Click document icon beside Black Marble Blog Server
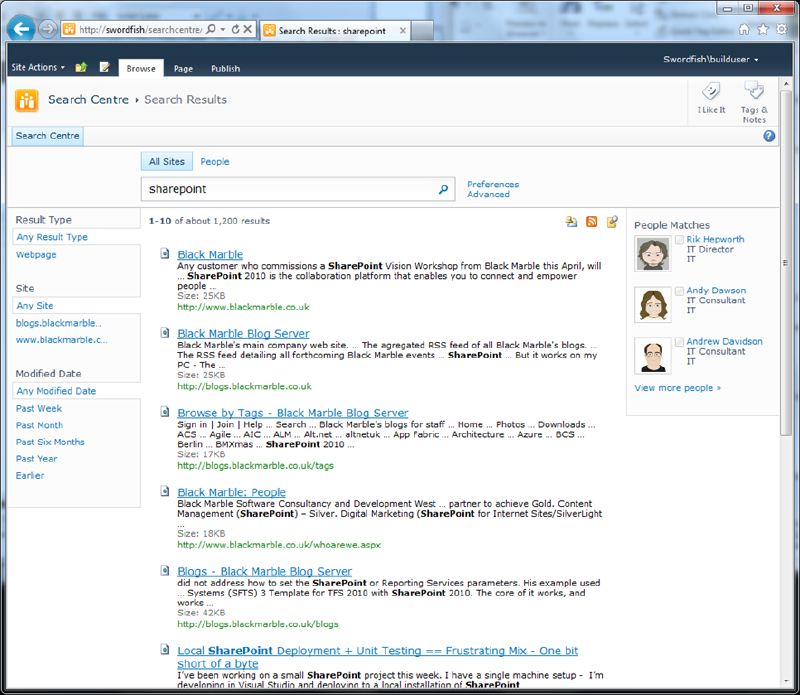Image resolution: width=800 pixels, height=695 pixels. [165, 333]
